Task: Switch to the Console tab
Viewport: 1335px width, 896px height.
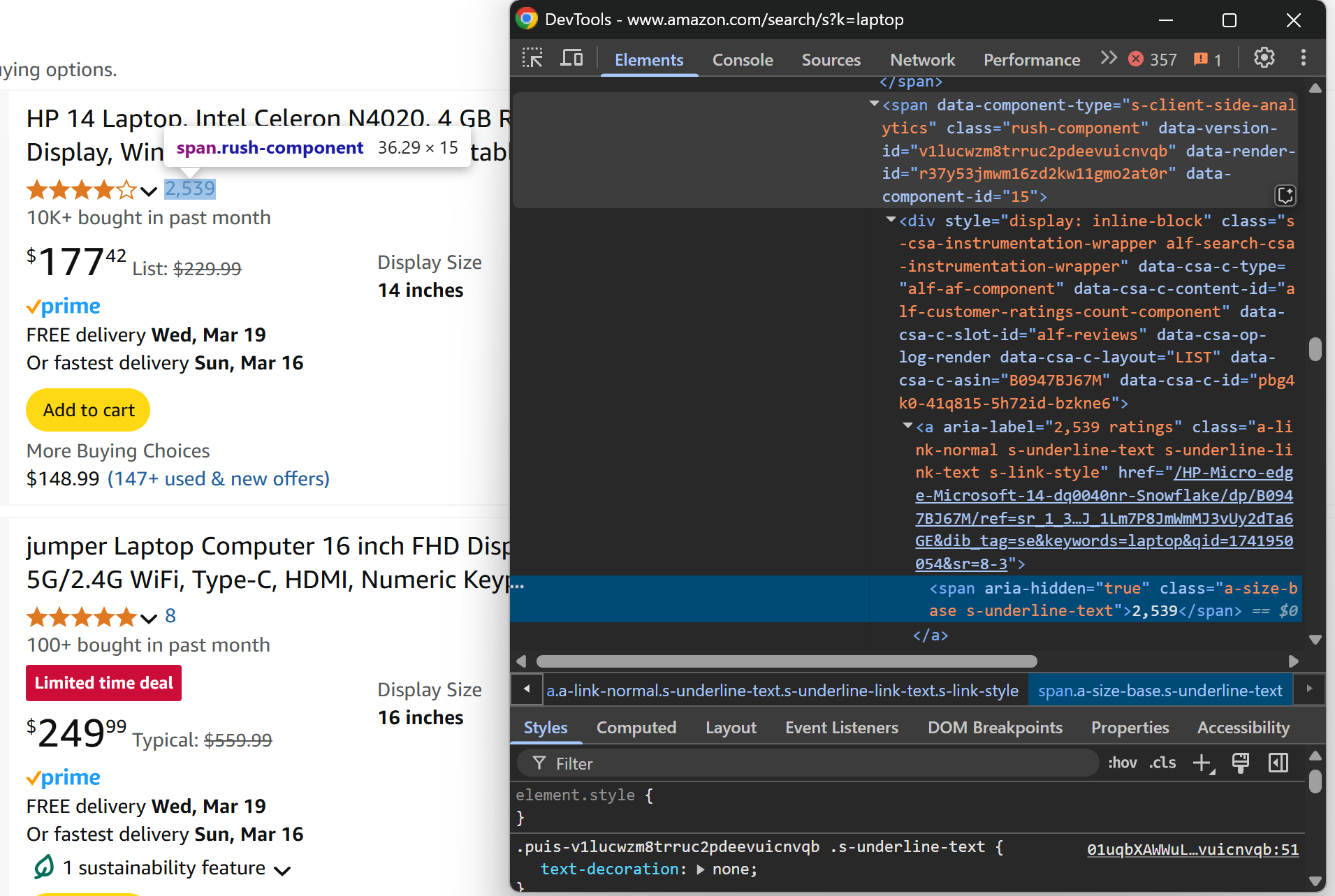Action: (x=743, y=60)
